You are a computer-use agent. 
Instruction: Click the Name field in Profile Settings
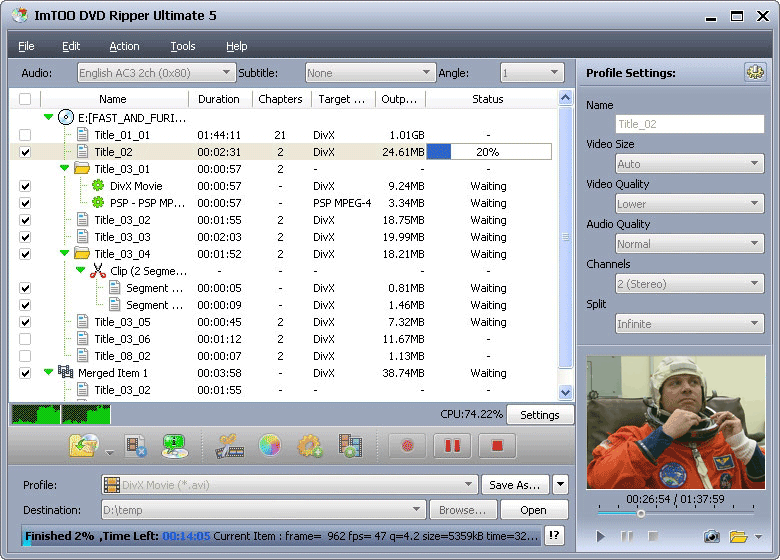coord(675,124)
